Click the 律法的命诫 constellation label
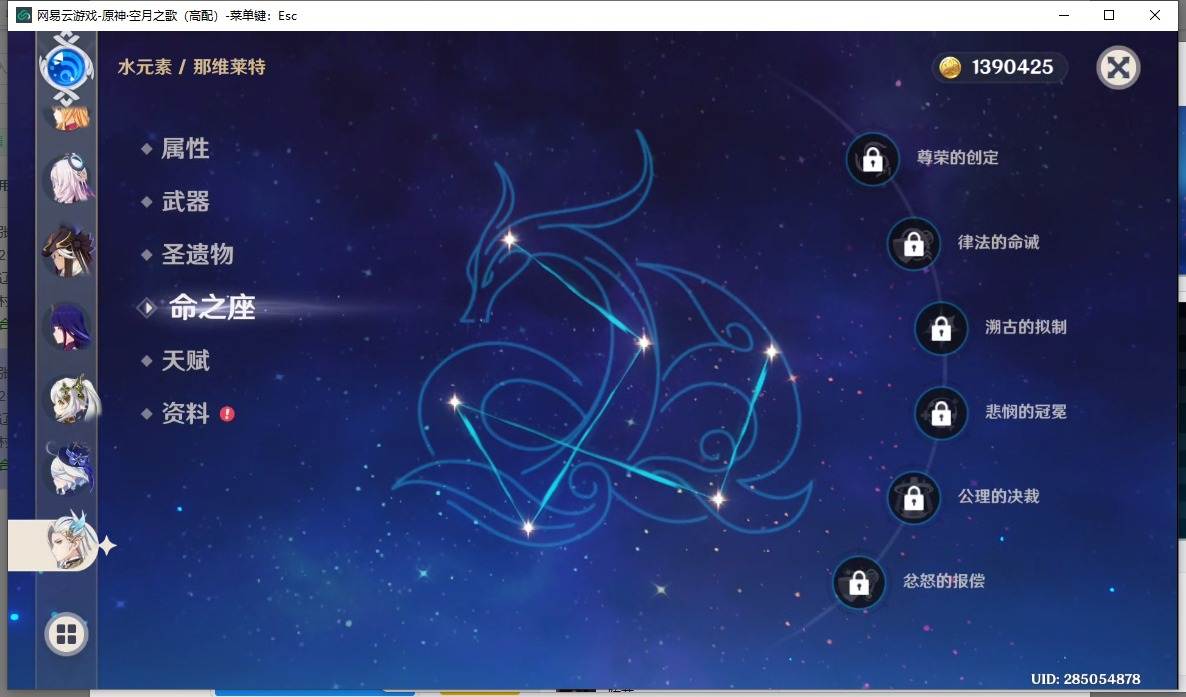1186x697 pixels. tap(998, 242)
